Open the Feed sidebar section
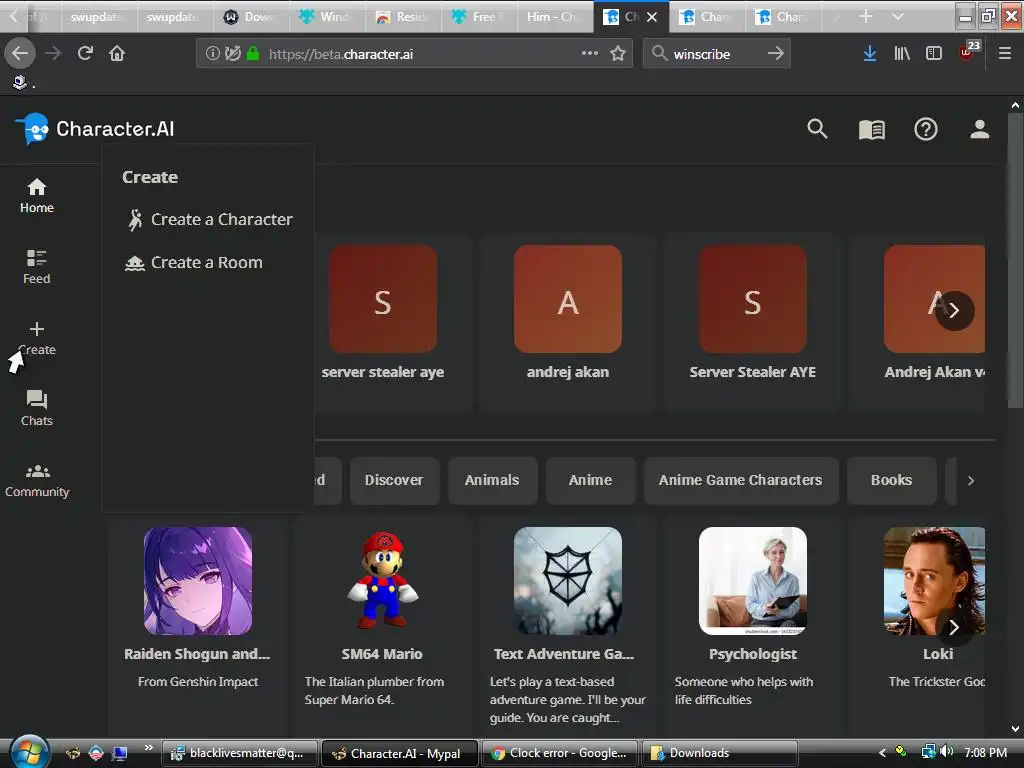This screenshot has height=768, width=1024. [x=37, y=266]
